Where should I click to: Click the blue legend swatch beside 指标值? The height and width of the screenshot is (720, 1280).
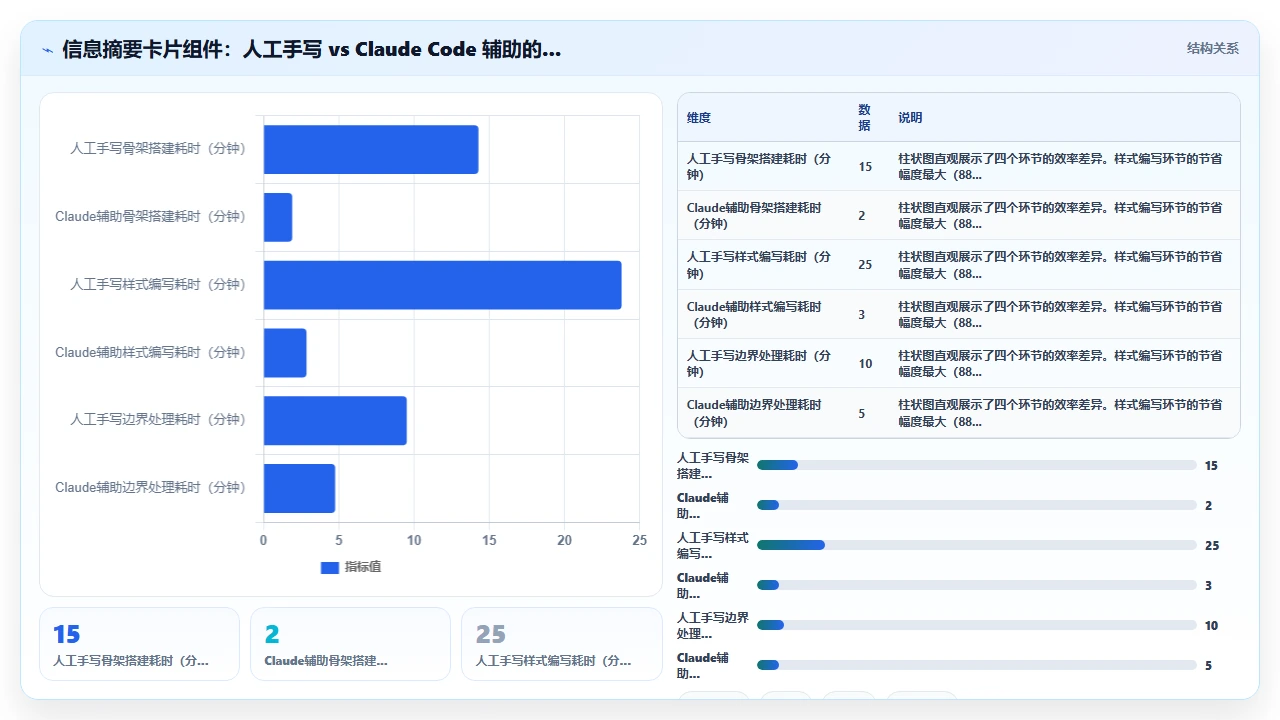tap(330, 567)
